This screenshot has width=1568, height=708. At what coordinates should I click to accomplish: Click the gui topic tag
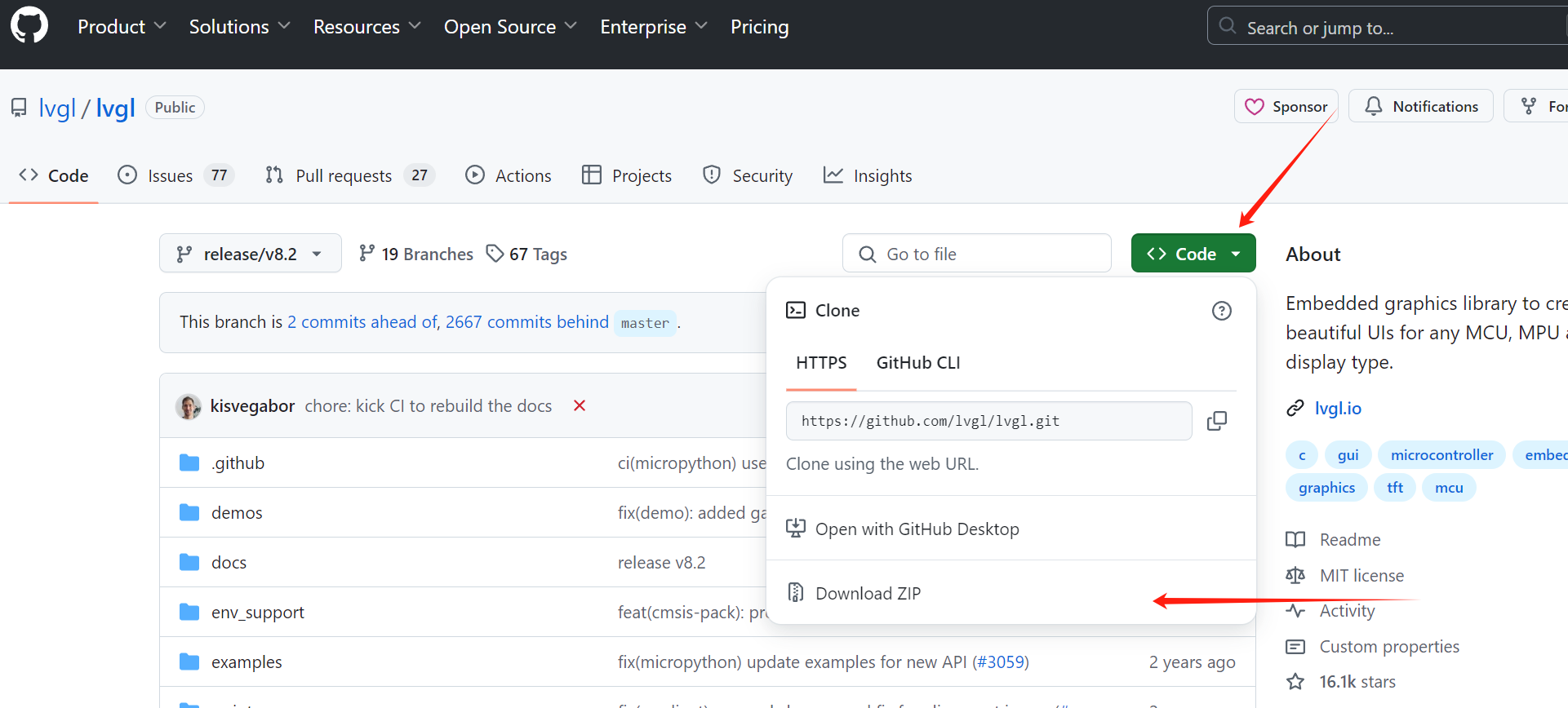click(x=1348, y=455)
